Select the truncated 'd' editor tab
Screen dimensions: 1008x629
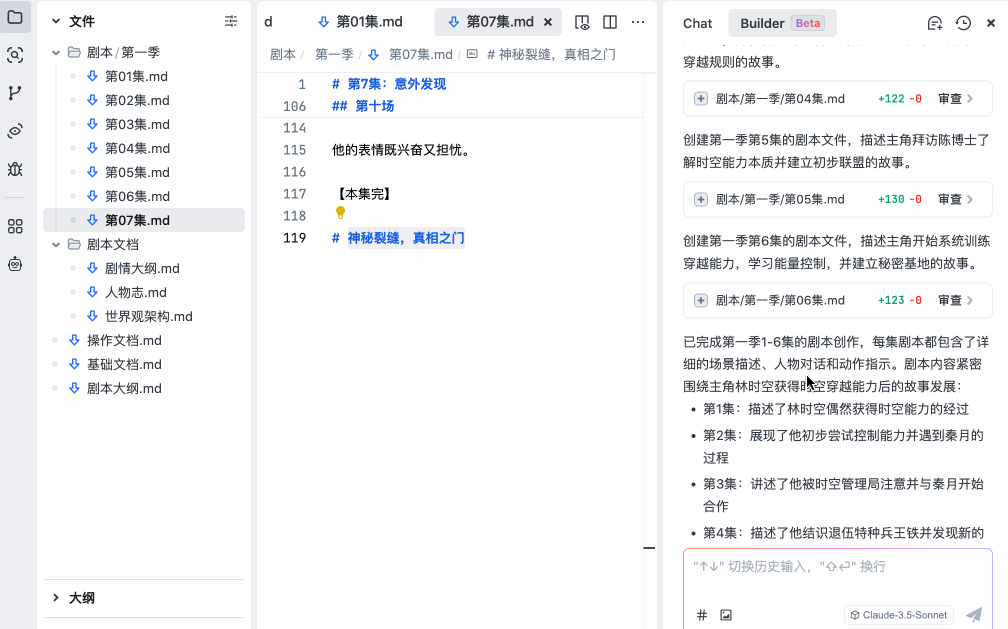point(268,22)
